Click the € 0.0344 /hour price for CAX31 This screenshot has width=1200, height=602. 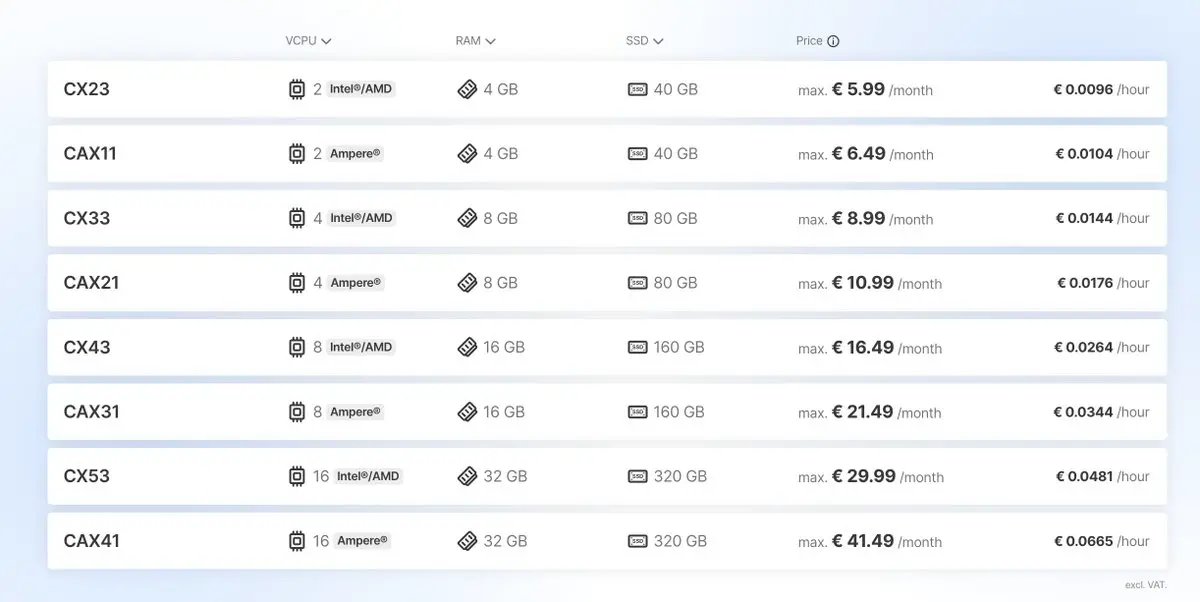click(x=1101, y=412)
